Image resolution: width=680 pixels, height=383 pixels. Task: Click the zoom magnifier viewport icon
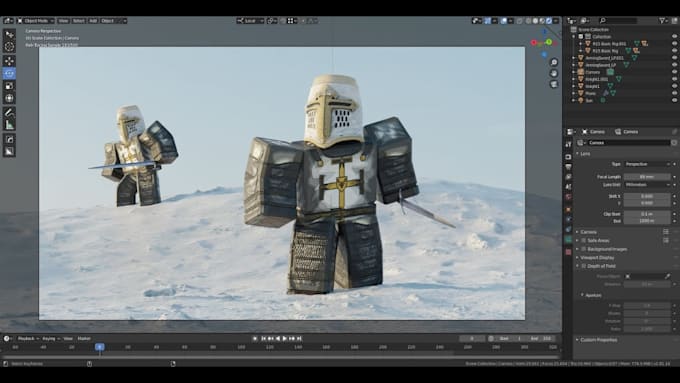554,62
